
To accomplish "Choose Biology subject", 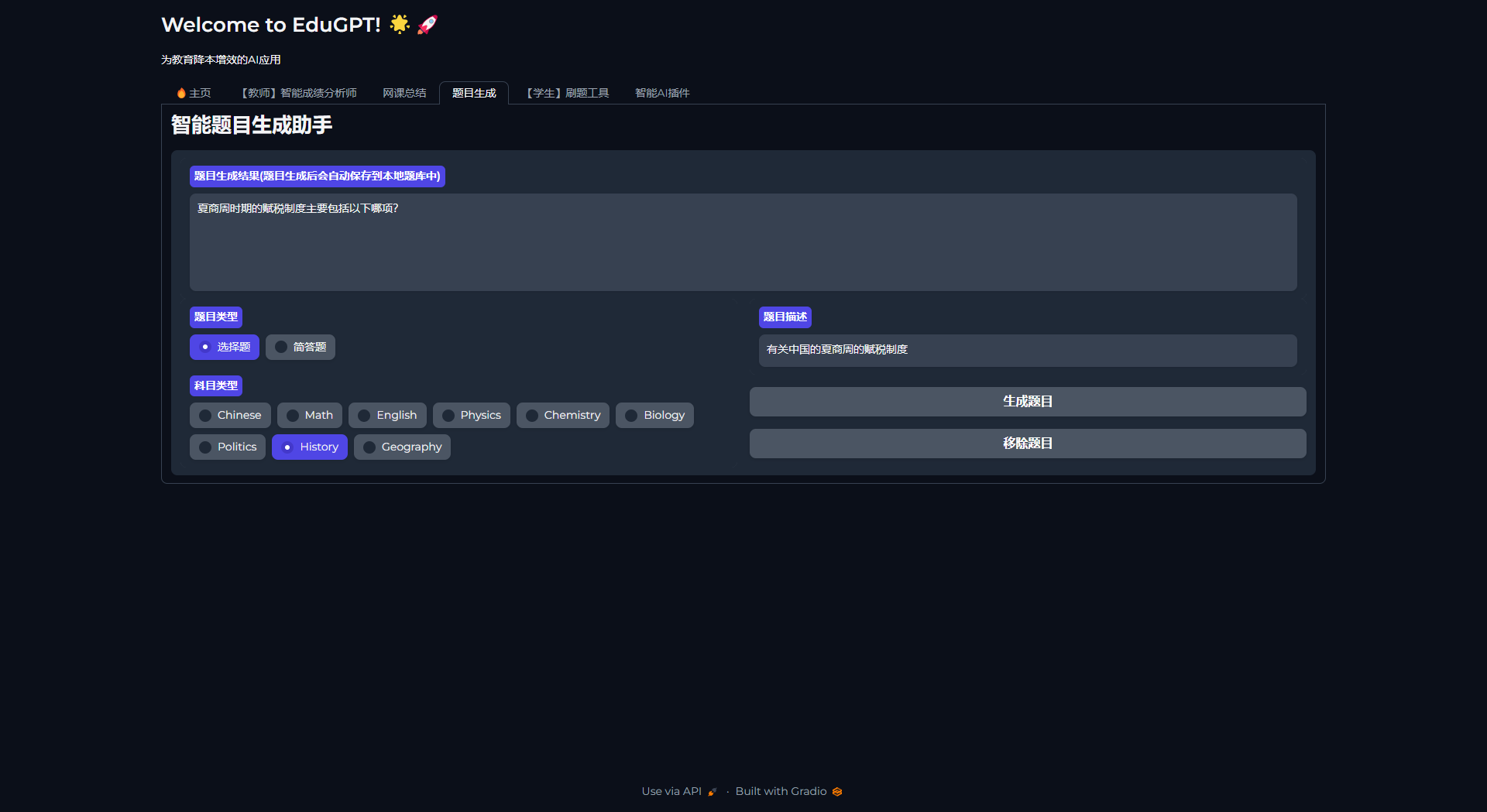I will point(654,415).
